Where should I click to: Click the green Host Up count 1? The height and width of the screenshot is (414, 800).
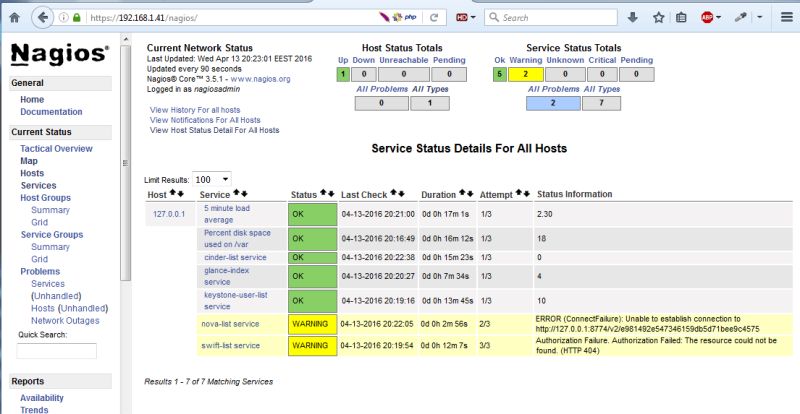click(x=343, y=75)
